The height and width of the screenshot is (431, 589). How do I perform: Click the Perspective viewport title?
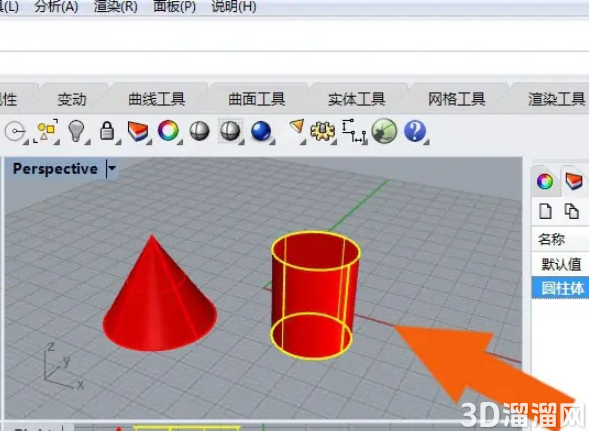(55, 169)
